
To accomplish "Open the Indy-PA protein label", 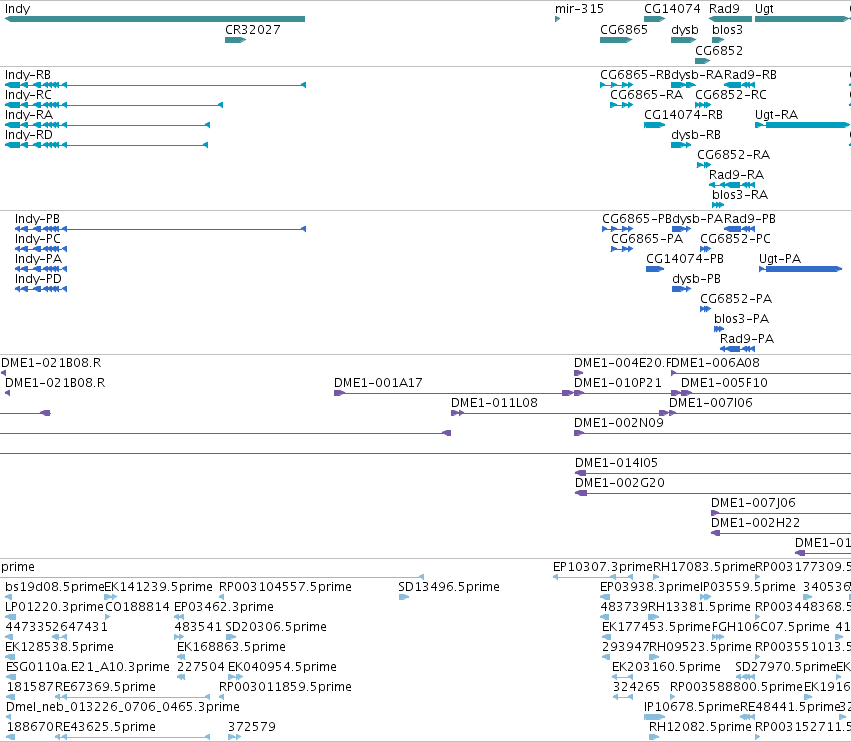I will click(x=38, y=259).
